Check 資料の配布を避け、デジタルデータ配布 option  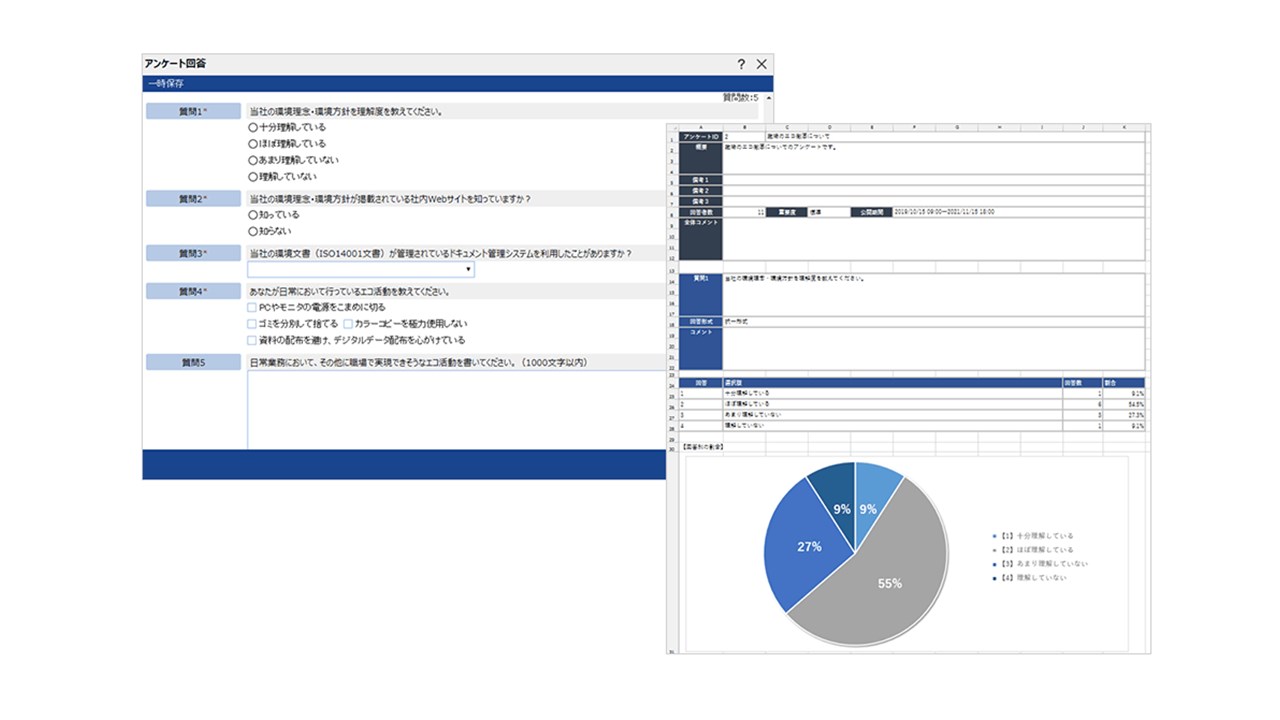(252, 340)
